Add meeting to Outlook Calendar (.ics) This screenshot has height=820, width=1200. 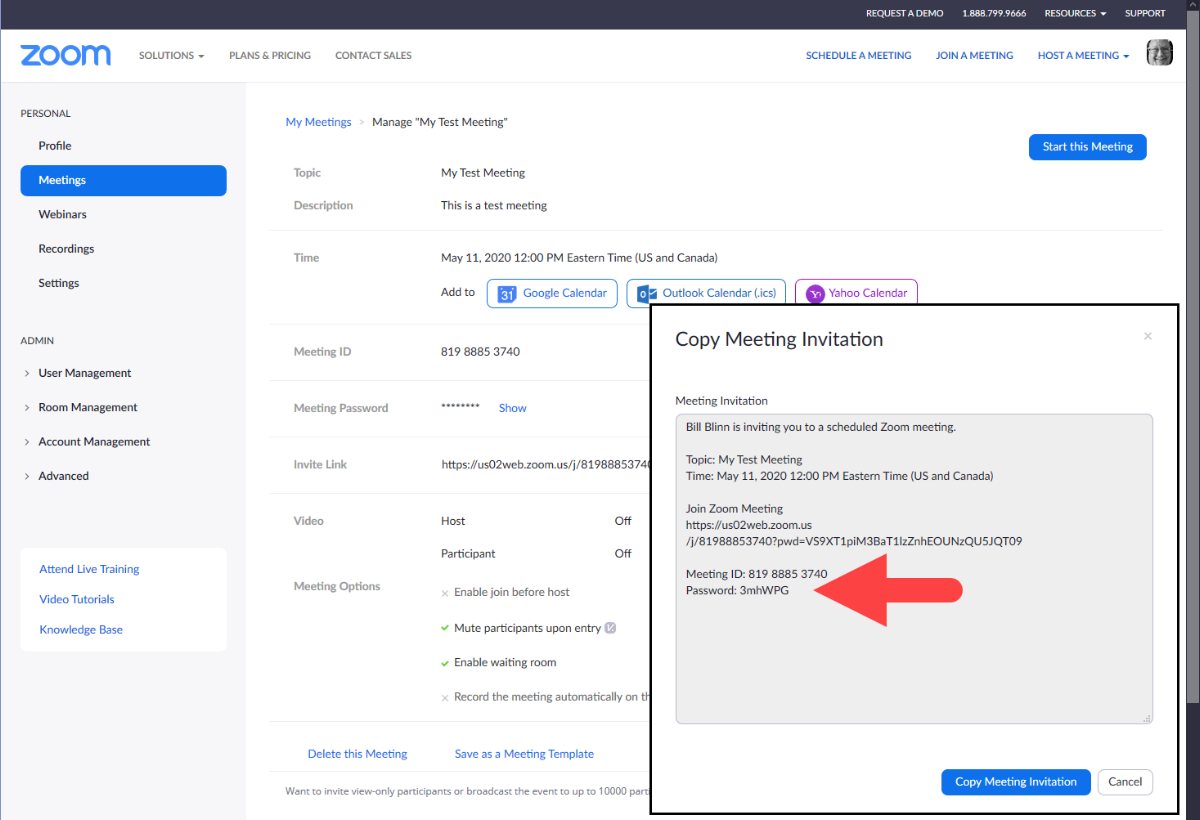point(706,293)
